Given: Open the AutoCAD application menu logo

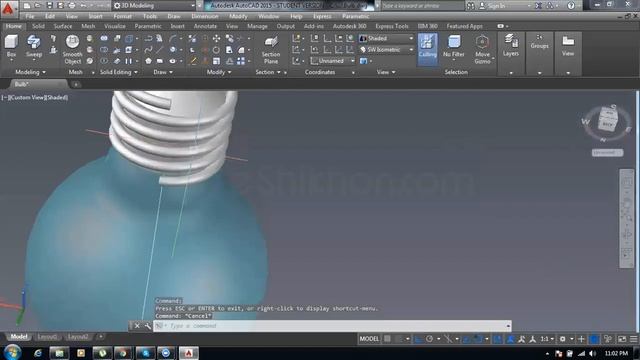Looking at the screenshot, I should (9, 8).
